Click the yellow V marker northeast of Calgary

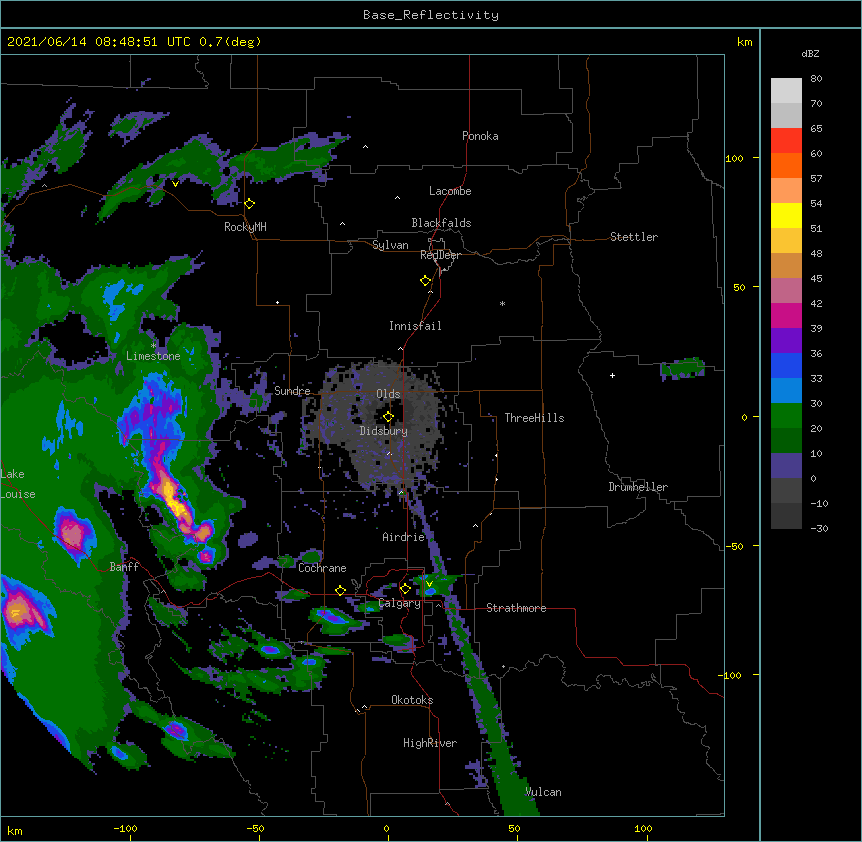(429, 584)
